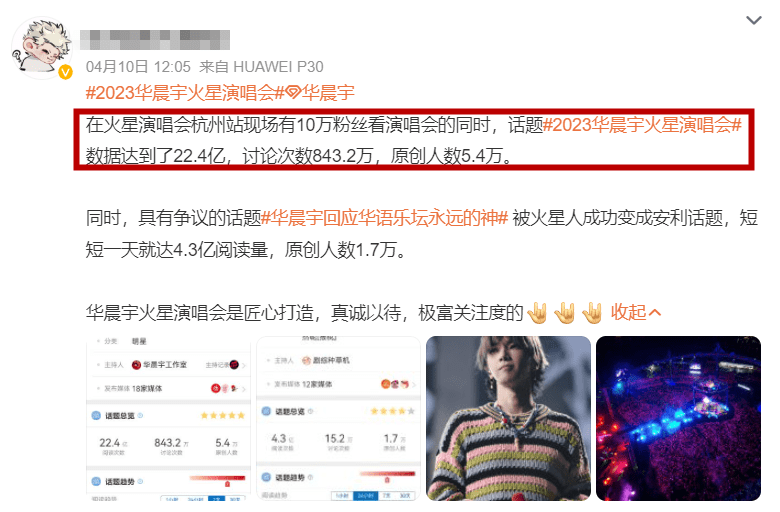
Task: Open the #华晨宇回应华语乐坛永远的神# hashtag
Action: point(384,218)
